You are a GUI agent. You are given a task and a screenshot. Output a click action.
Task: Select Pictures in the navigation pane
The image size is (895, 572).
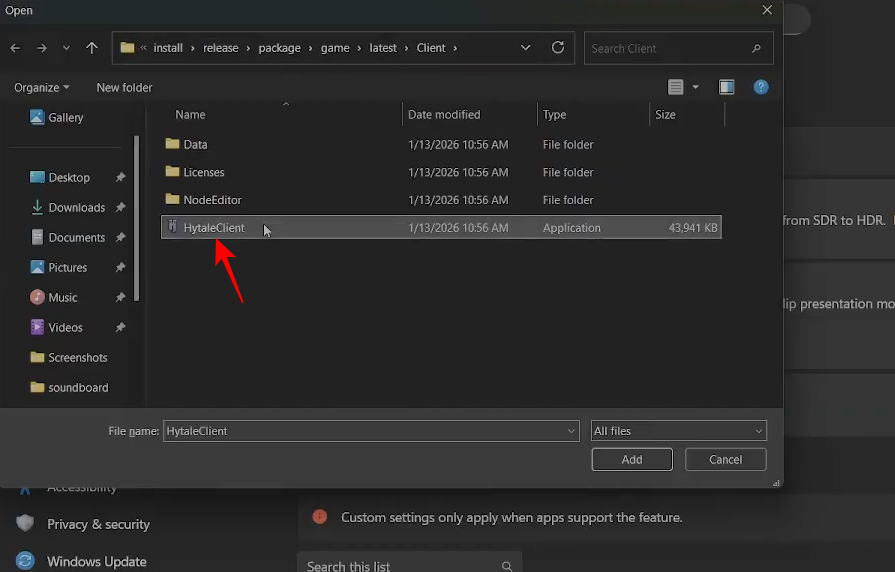pyautogui.click(x=68, y=268)
